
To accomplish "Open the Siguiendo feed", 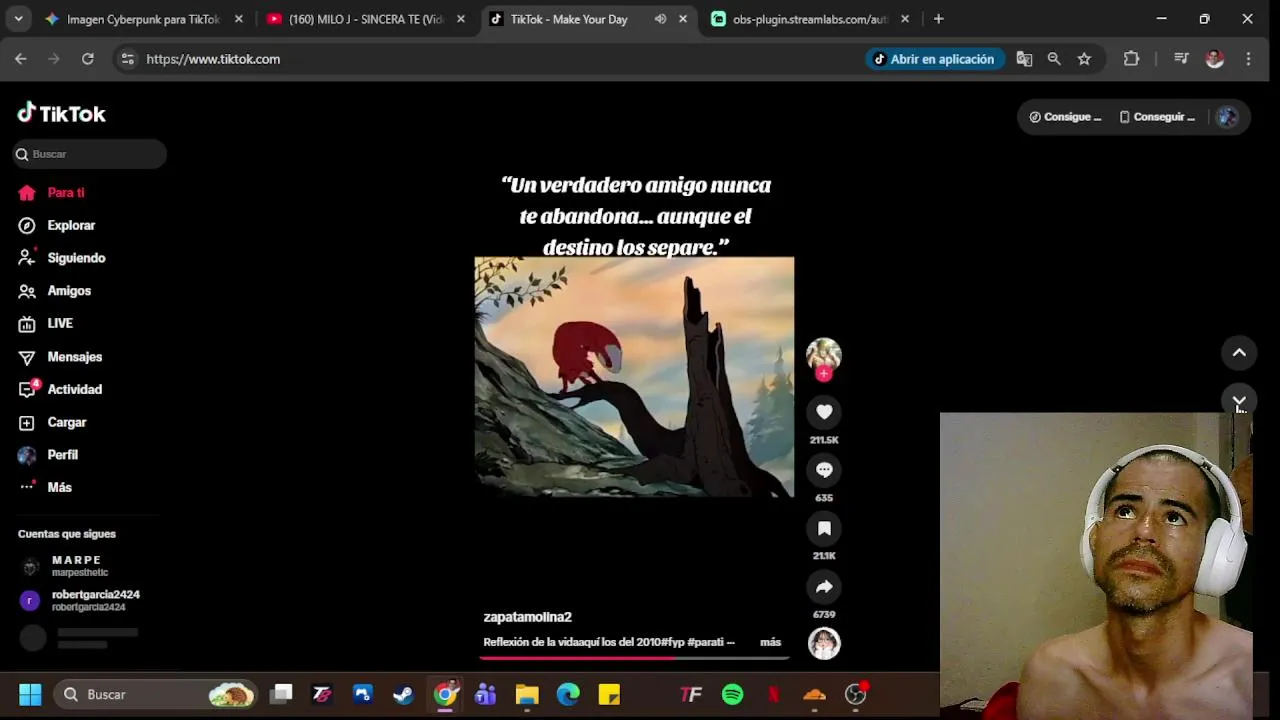I will click(76, 258).
